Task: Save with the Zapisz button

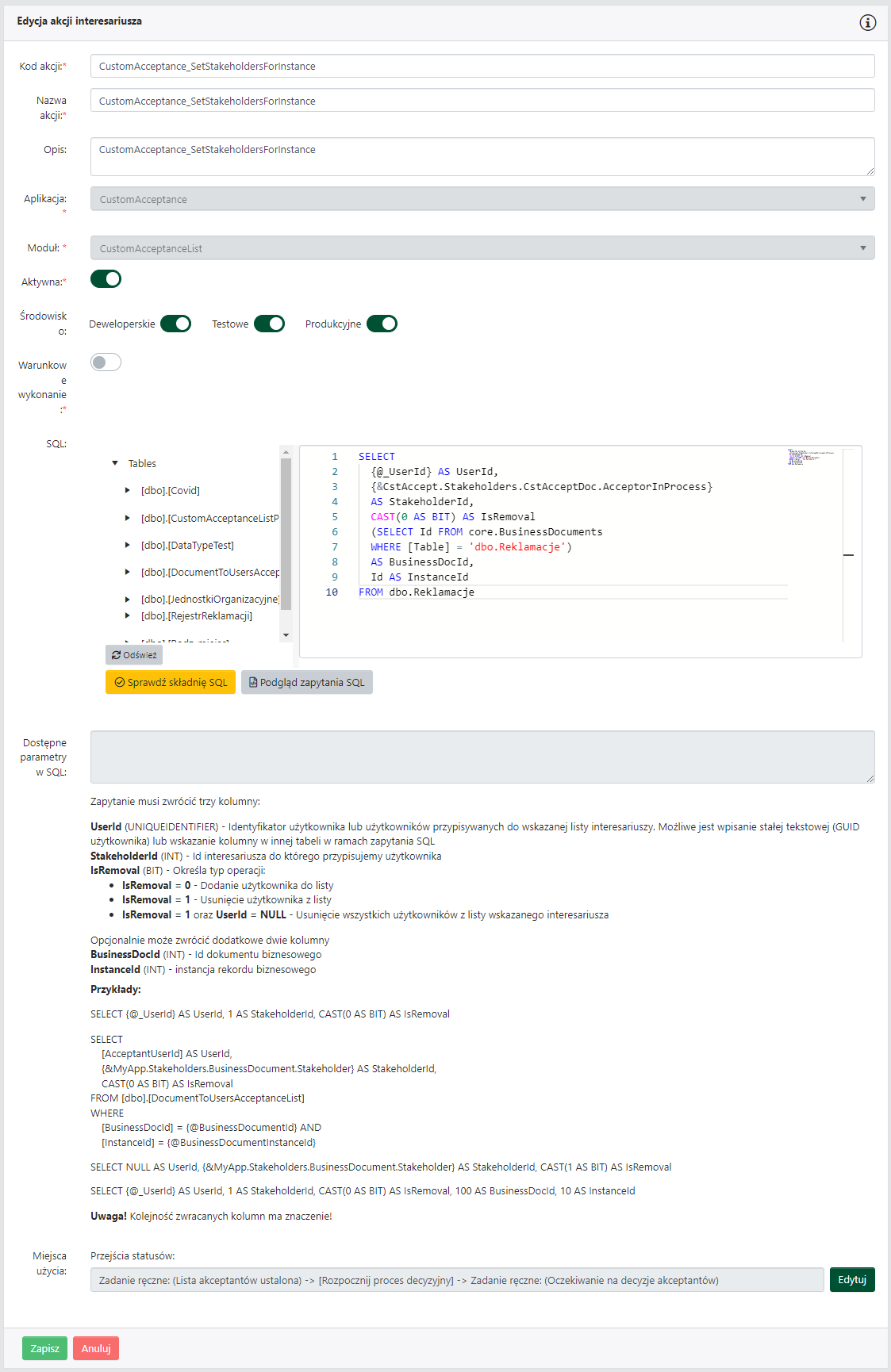Action: pyautogui.click(x=44, y=1348)
